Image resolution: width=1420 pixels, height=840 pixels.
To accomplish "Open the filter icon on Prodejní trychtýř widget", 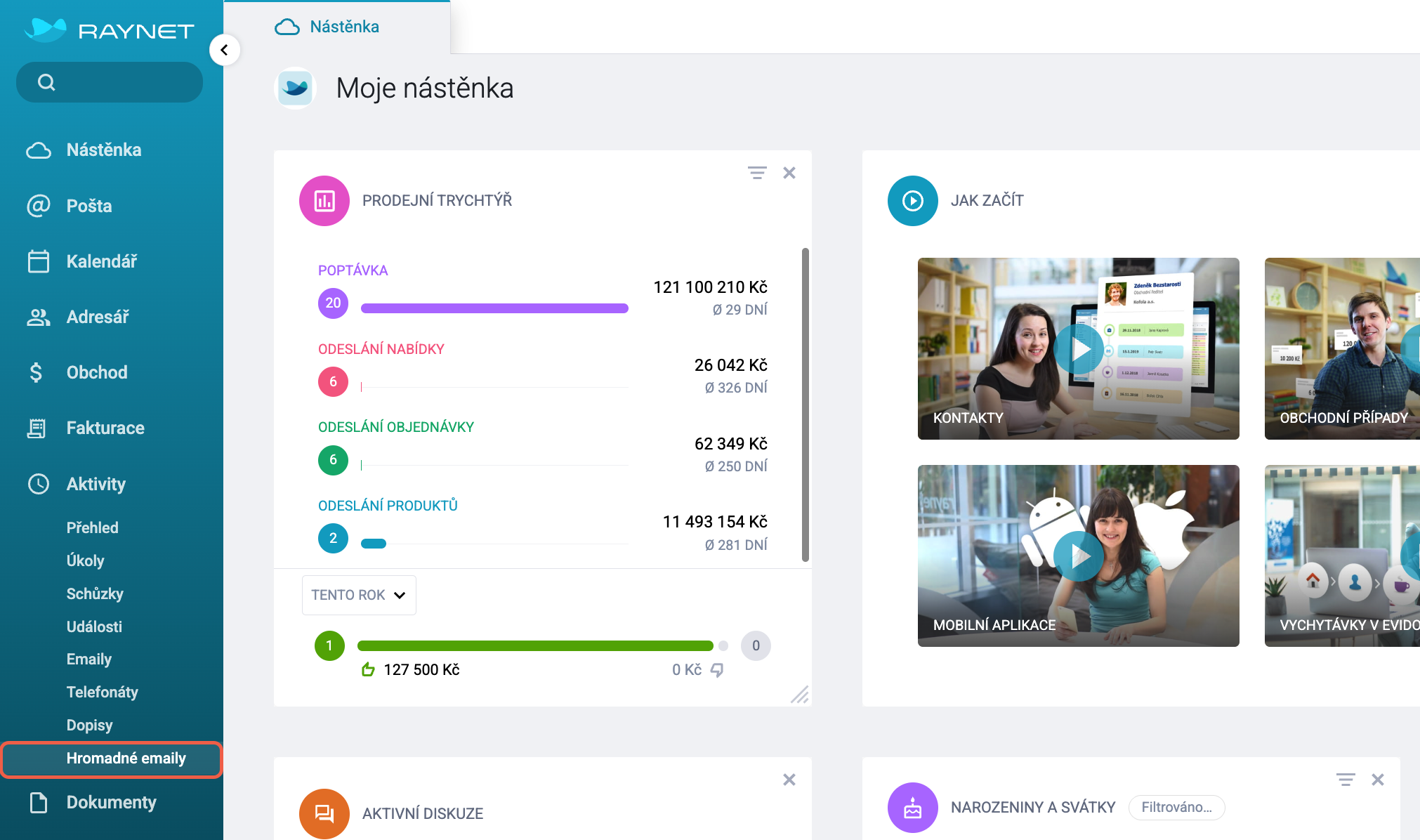I will click(x=757, y=173).
